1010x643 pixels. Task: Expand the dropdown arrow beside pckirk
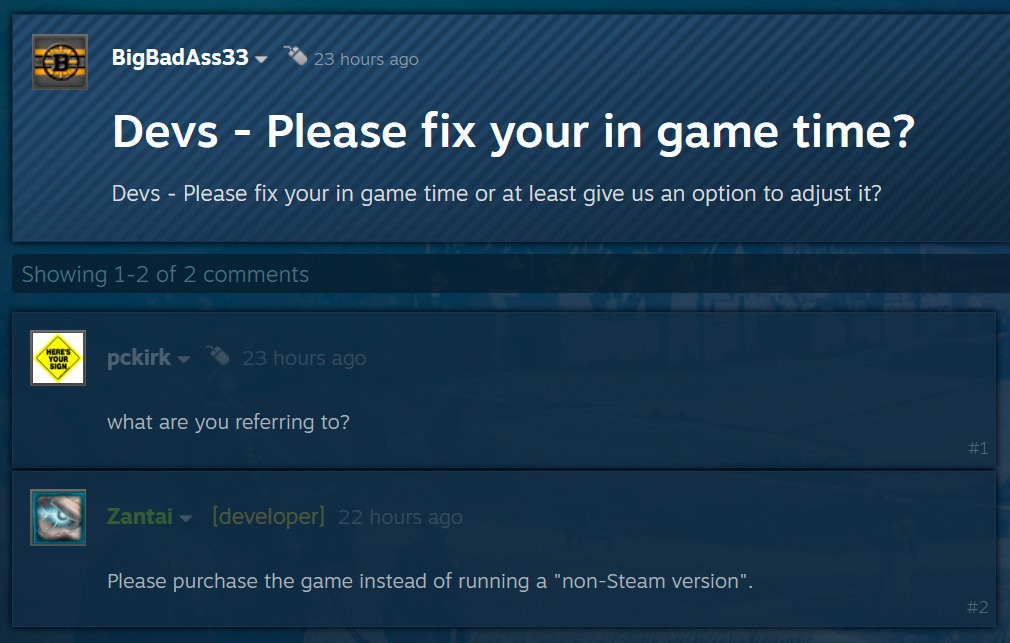pyautogui.click(x=184, y=360)
